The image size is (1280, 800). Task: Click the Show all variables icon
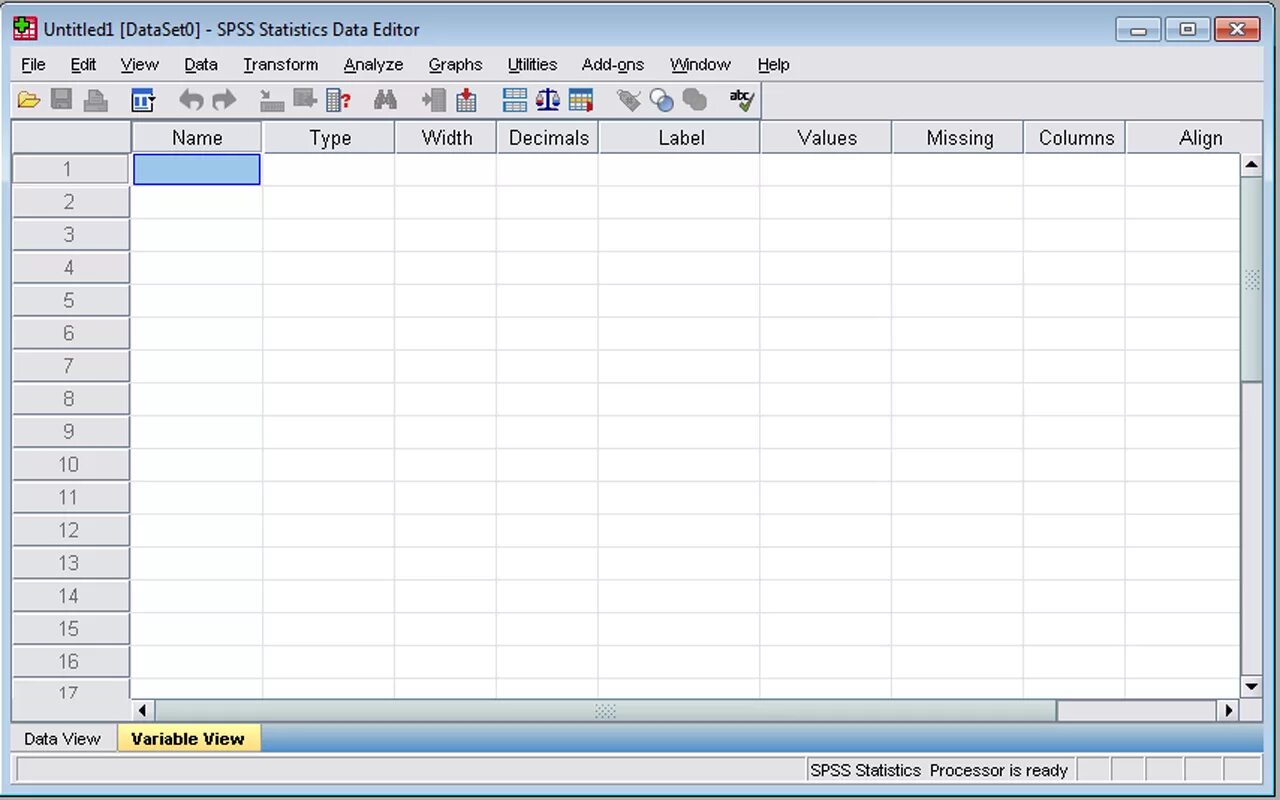tap(695, 100)
